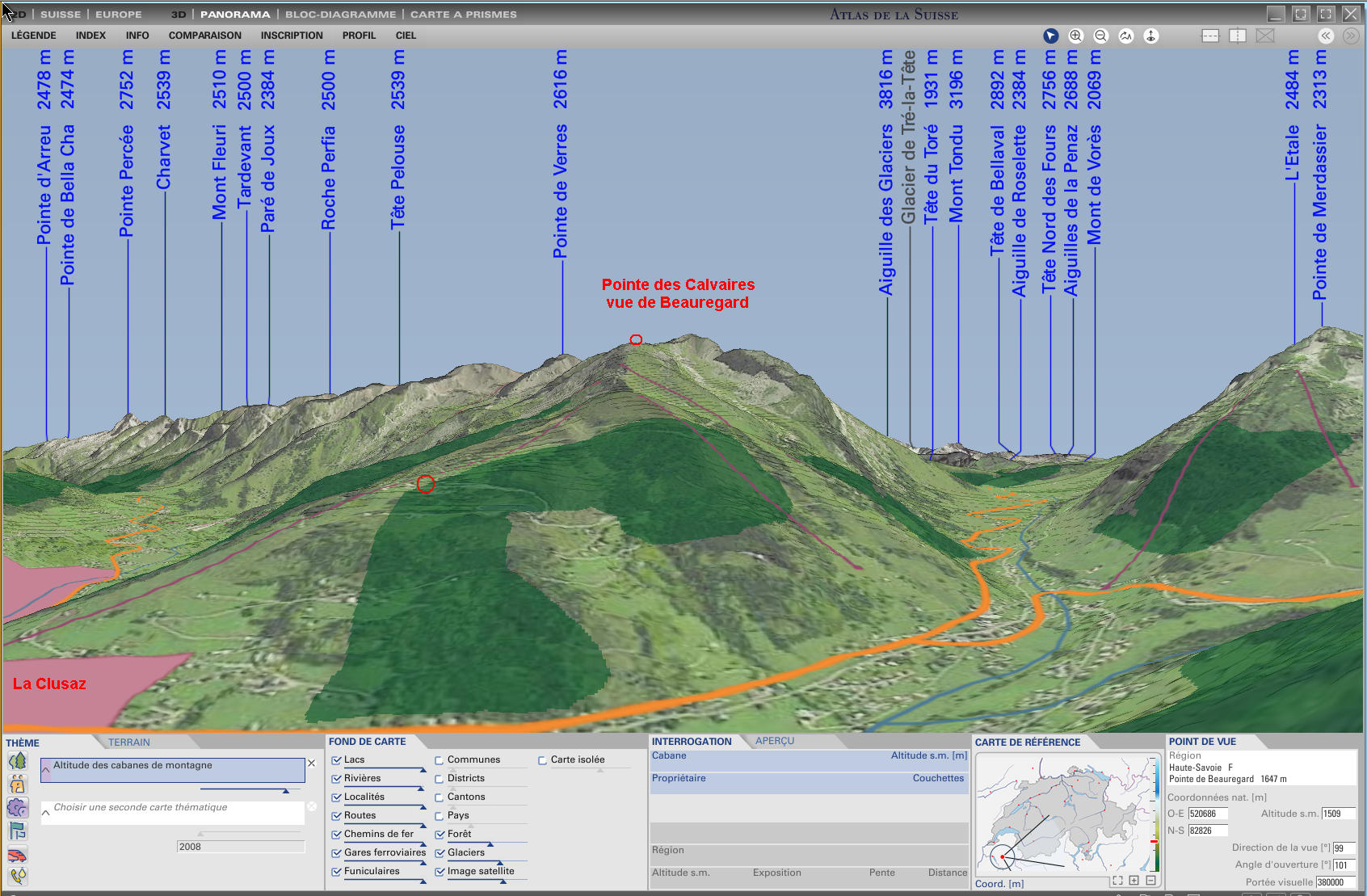Viewport: 1367px width, 896px height.
Task: Select the arrow pointer tool
Action: click(1050, 36)
